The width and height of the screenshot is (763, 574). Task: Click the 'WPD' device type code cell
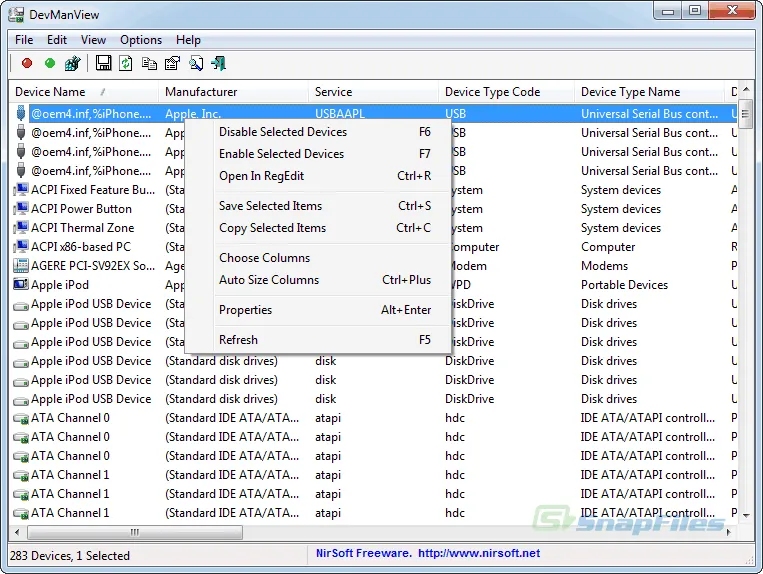click(x=459, y=285)
